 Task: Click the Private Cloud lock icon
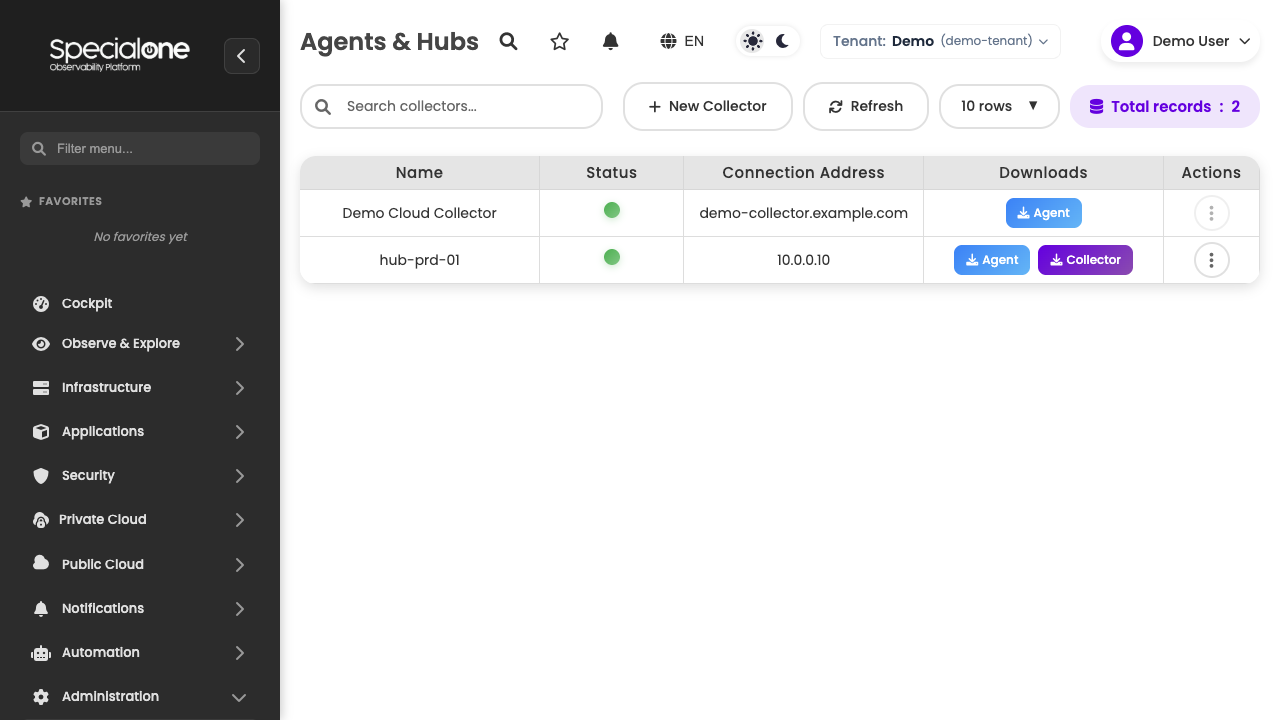[41, 520]
